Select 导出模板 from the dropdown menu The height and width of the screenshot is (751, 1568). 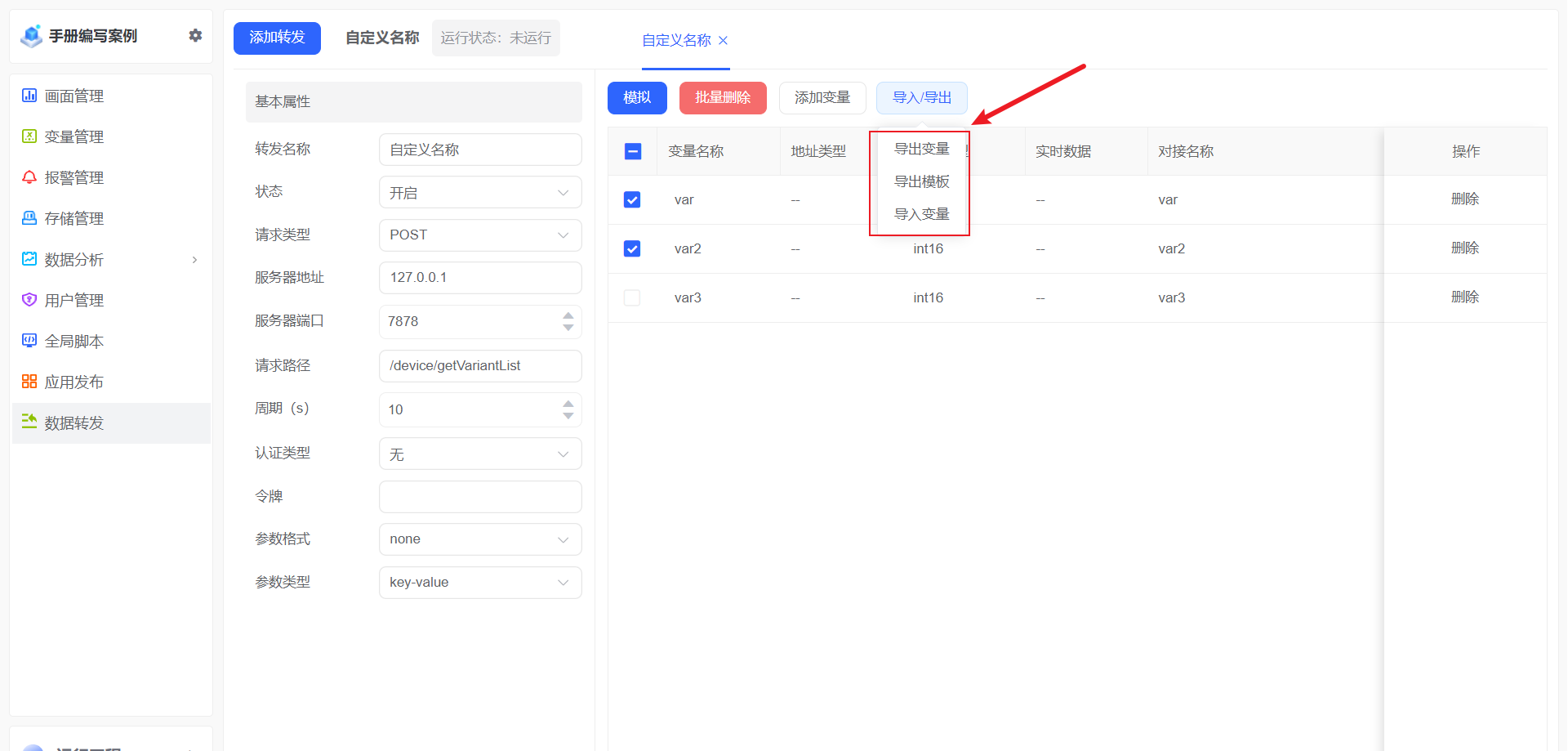(x=921, y=181)
